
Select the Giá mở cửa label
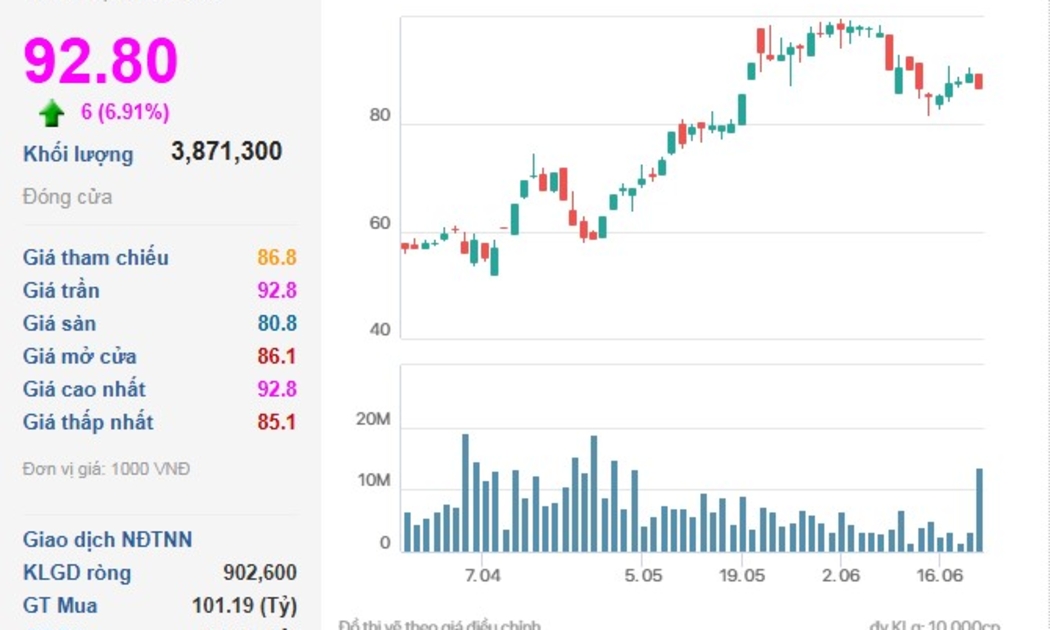(80, 357)
